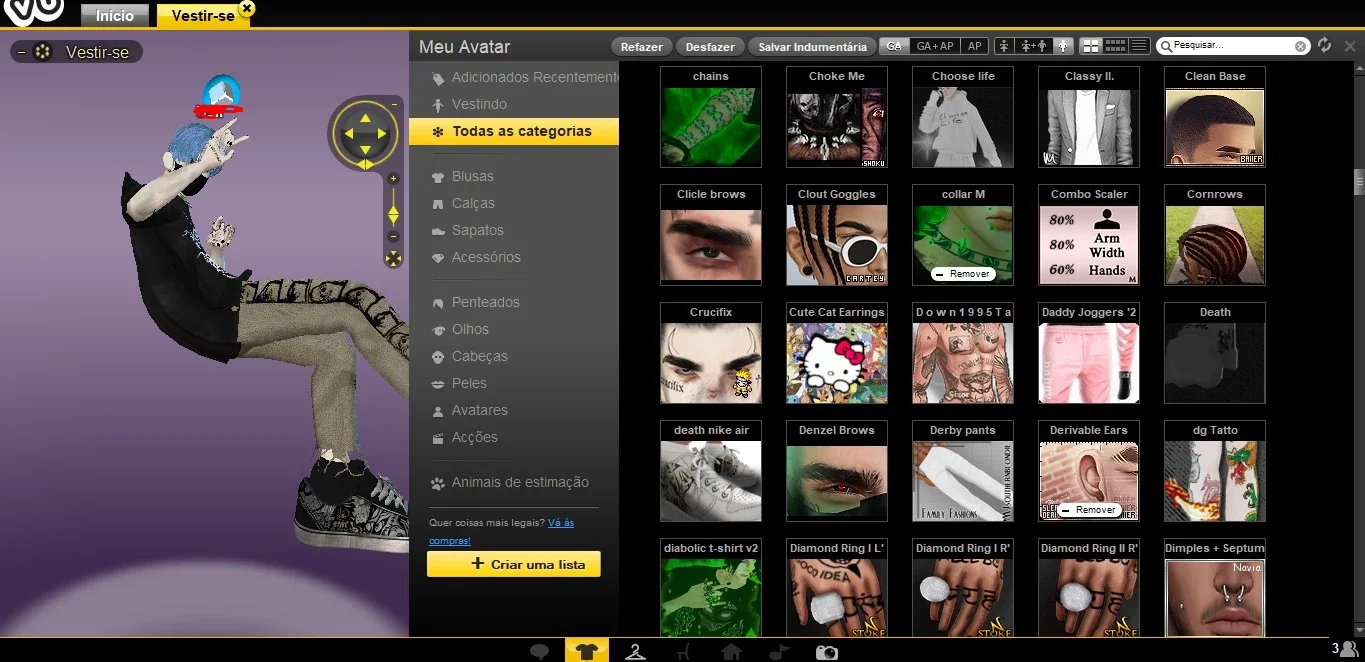Toggle the AP rating filter
Viewport: 1365px width, 662px height.
pos(974,46)
